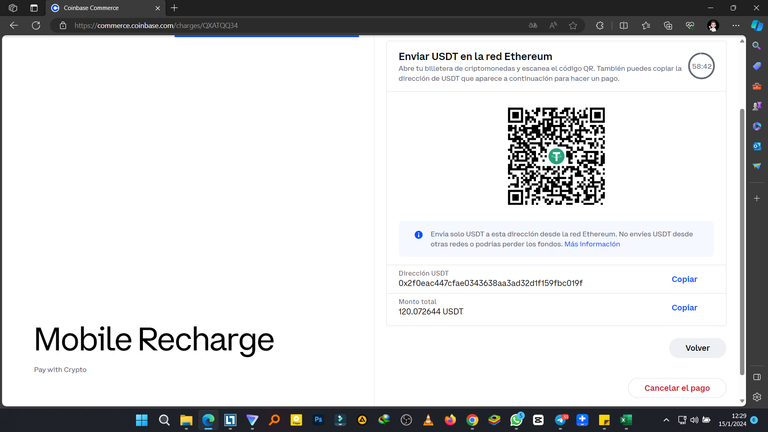Click the USDT payment QR code

coord(556,156)
